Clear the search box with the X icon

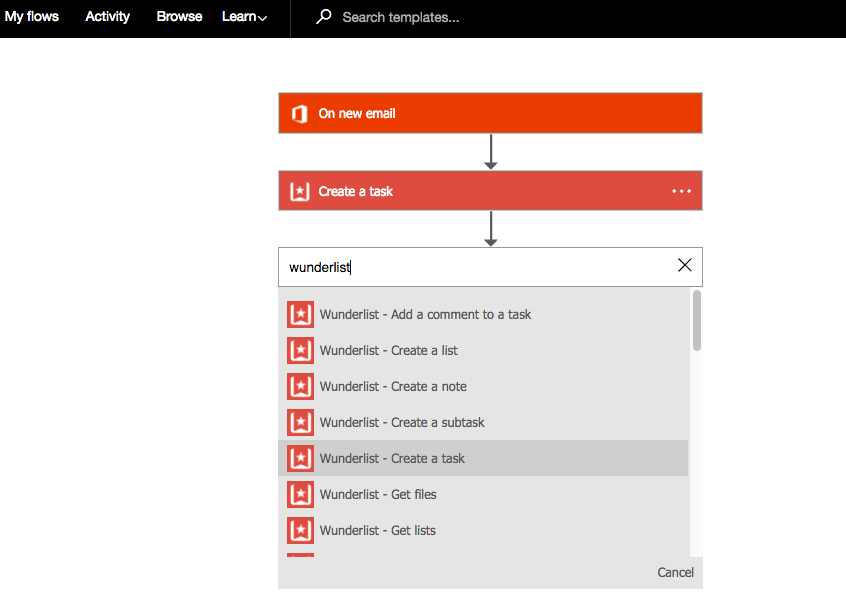pos(685,266)
